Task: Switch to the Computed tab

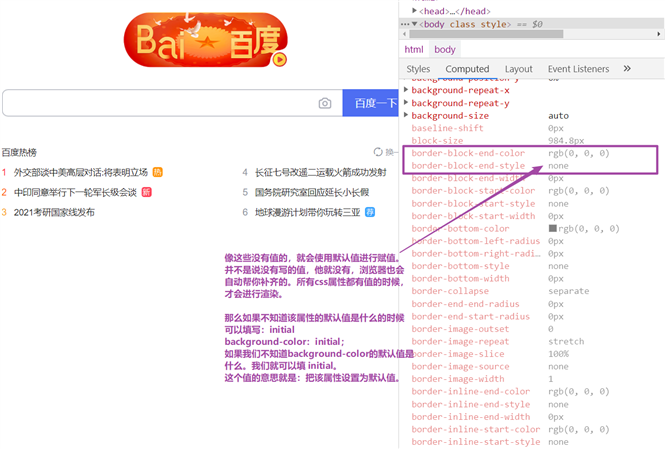Action: pyautogui.click(x=467, y=69)
